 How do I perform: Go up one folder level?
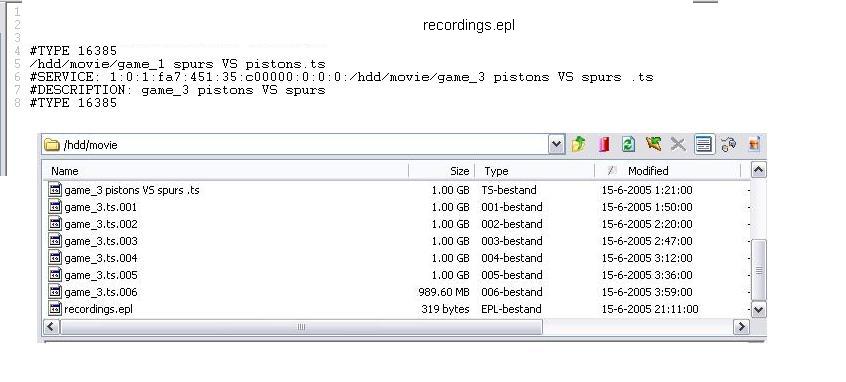578,145
